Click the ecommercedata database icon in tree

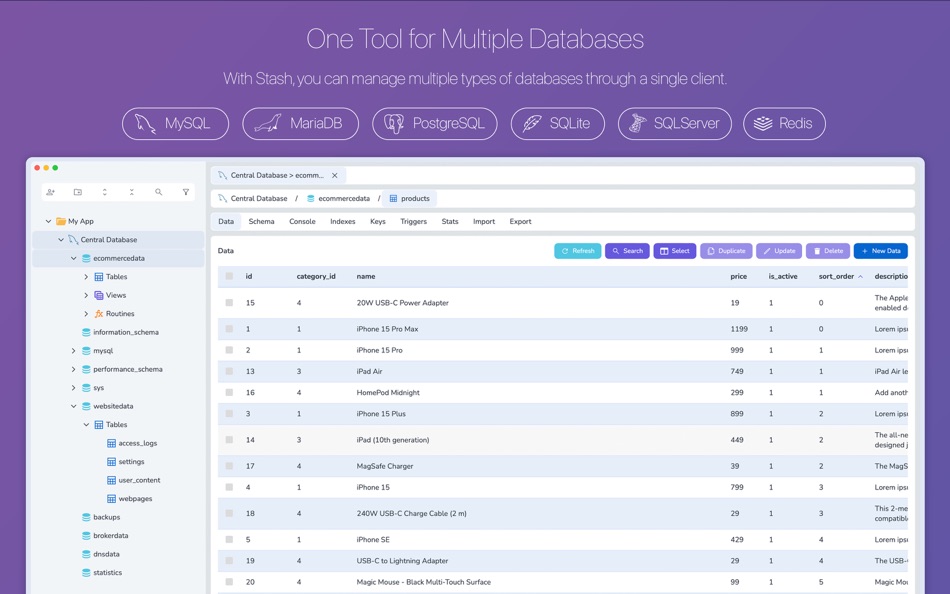pyautogui.click(x=86, y=258)
